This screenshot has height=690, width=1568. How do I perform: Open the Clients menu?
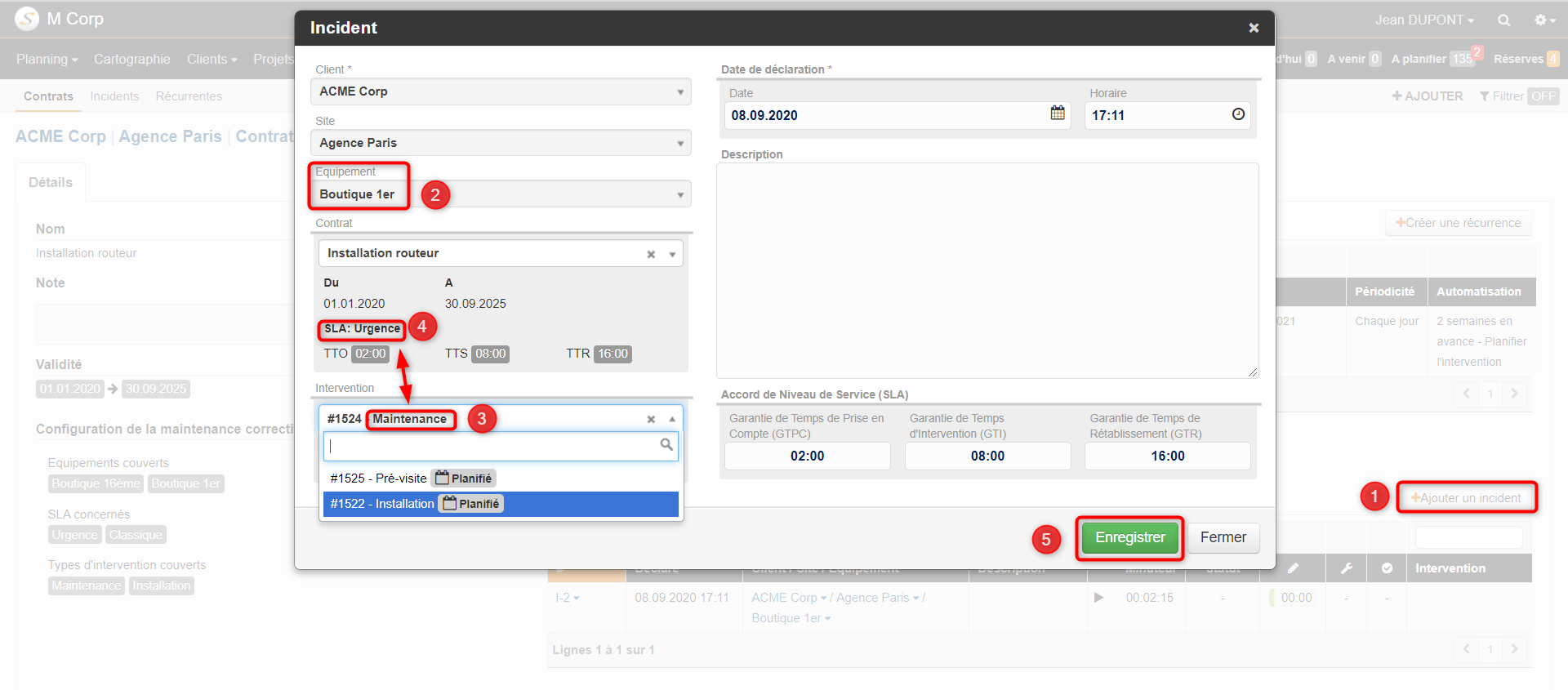pyautogui.click(x=212, y=59)
